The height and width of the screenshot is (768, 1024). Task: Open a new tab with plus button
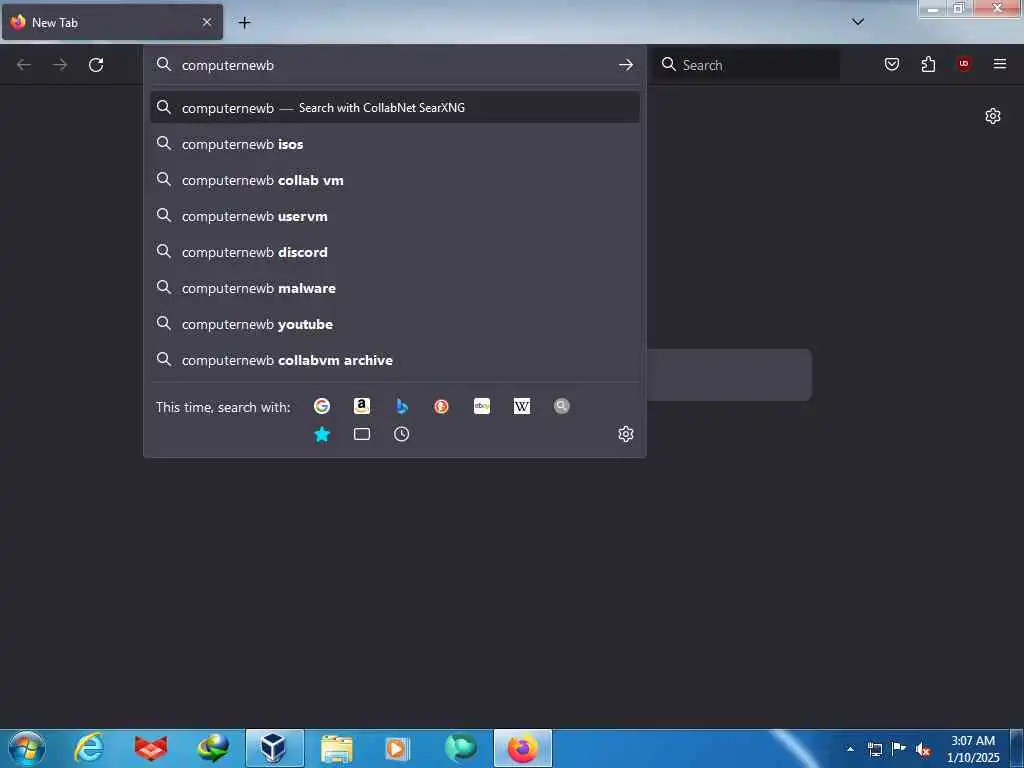pyautogui.click(x=244, y=23)
